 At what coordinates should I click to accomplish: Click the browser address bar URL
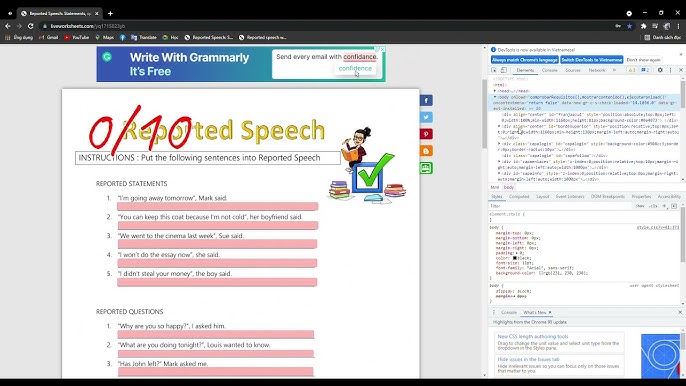[x=88, y=26]
